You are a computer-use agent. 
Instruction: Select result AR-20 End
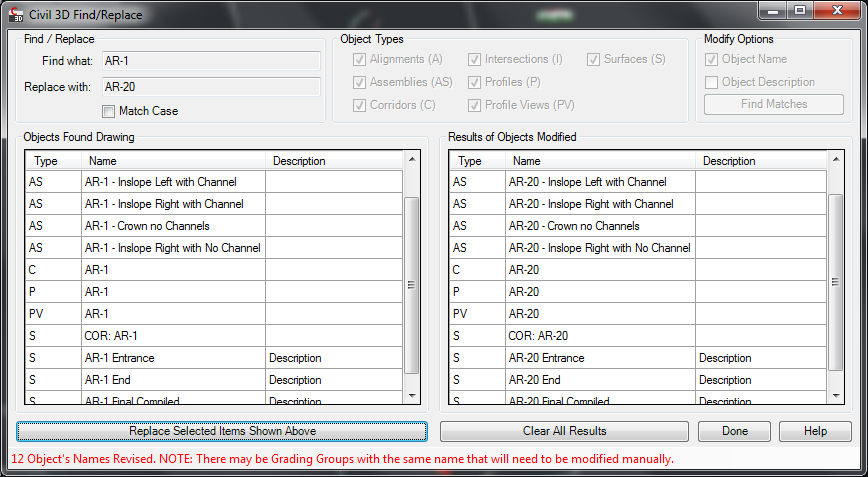(x=638, y=380)
